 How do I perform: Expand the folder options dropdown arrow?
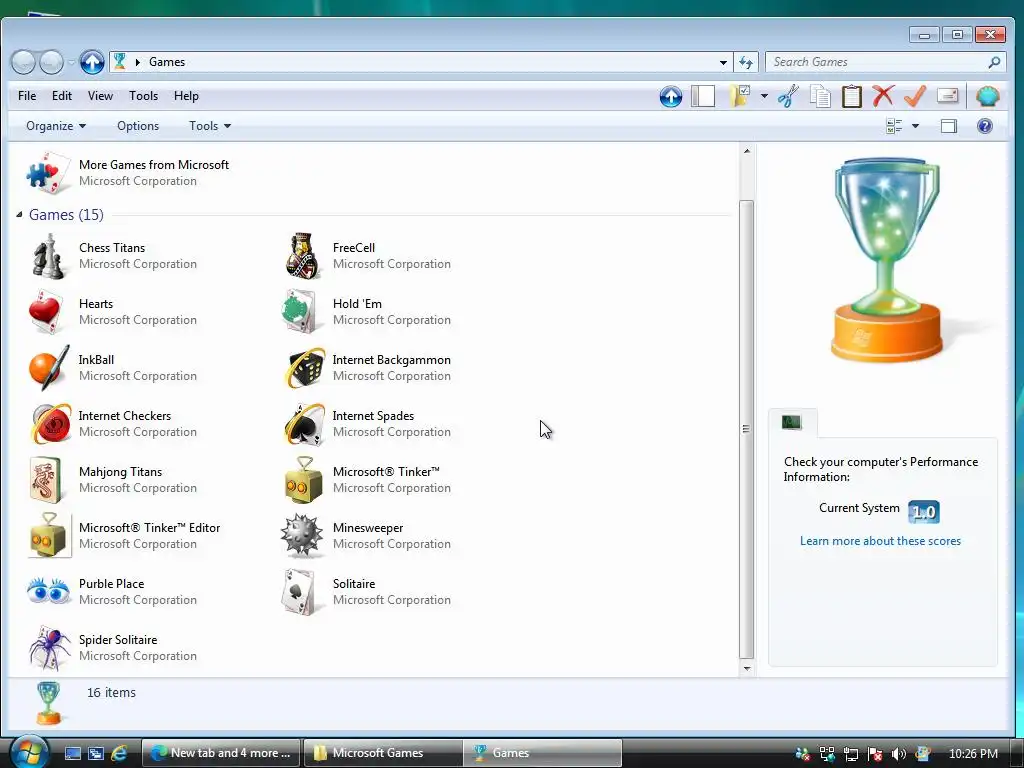[764, 97]
